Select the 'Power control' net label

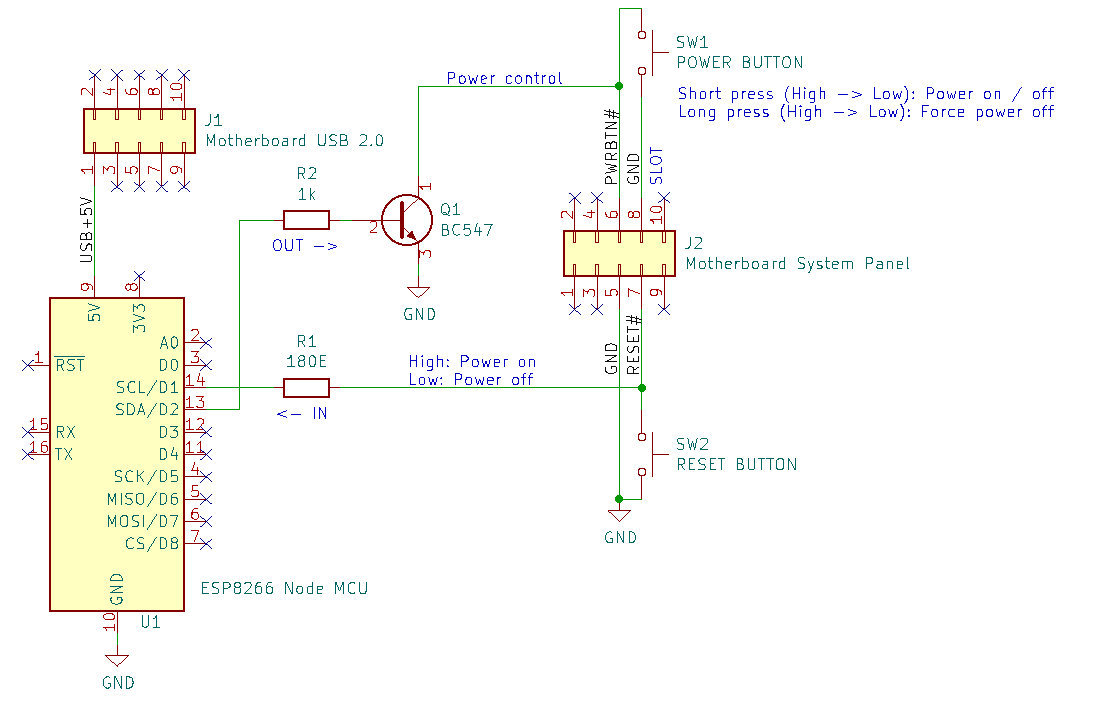point(504,78)
